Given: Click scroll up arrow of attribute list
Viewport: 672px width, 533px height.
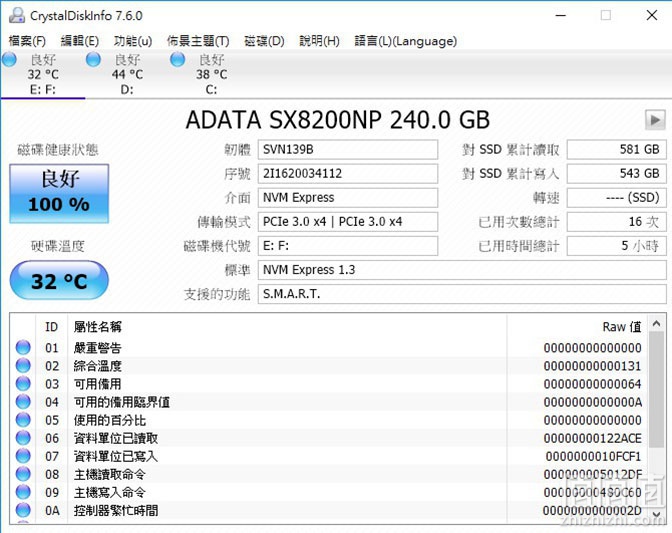Looking at the screenshot, I should click(656, 323).
